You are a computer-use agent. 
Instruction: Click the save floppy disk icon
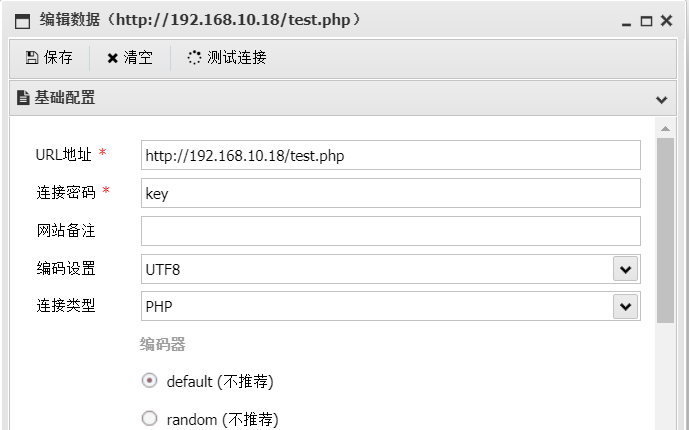point(31,58)
